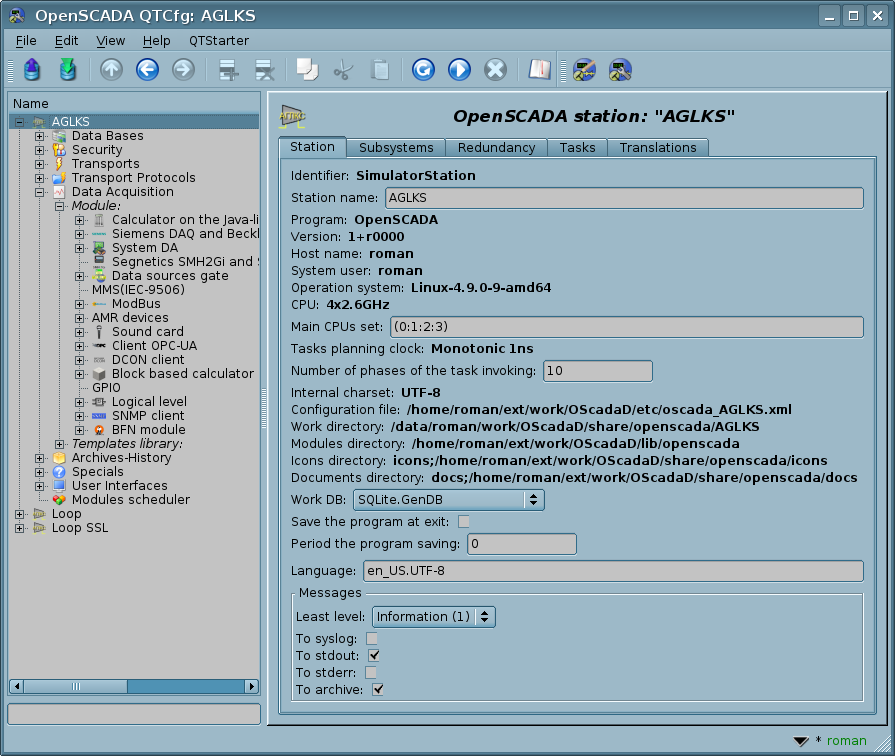Screen dimensions: 895x756
Task: Click the station logo beside the page title
Action: (292, 116)
